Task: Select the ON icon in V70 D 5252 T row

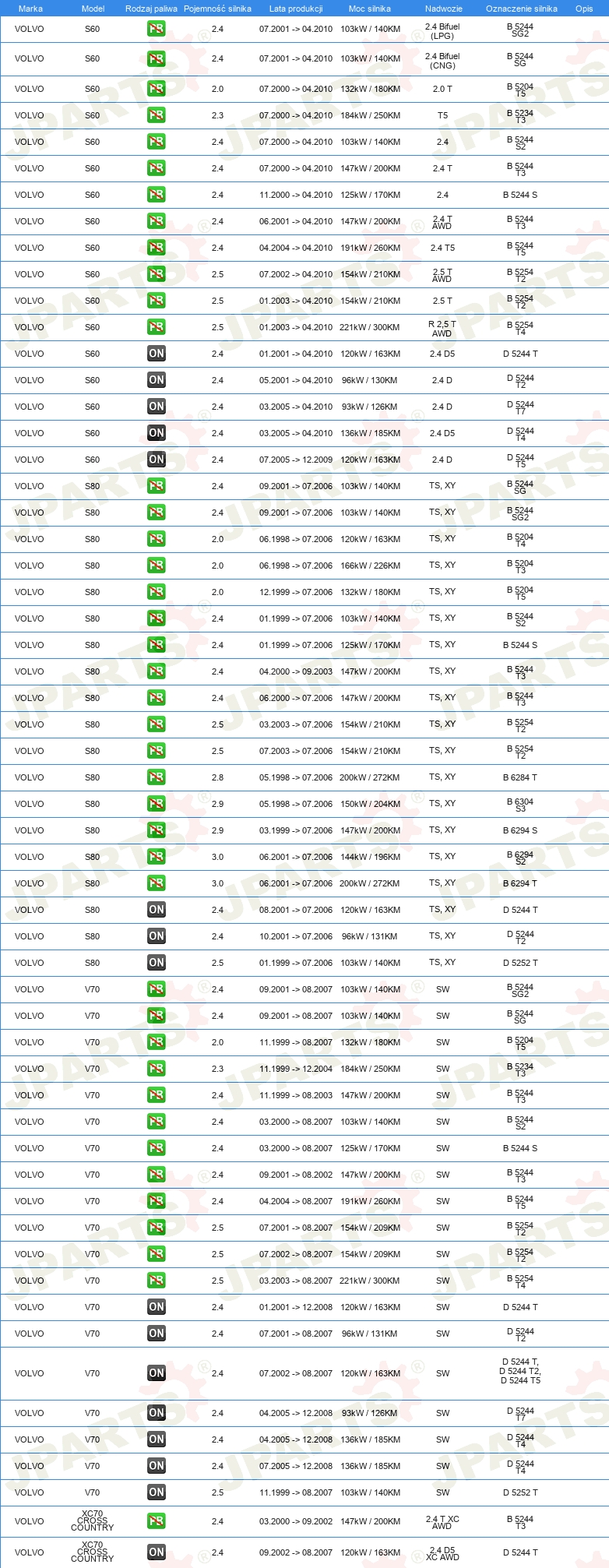Action: [x=157, y=1492]
